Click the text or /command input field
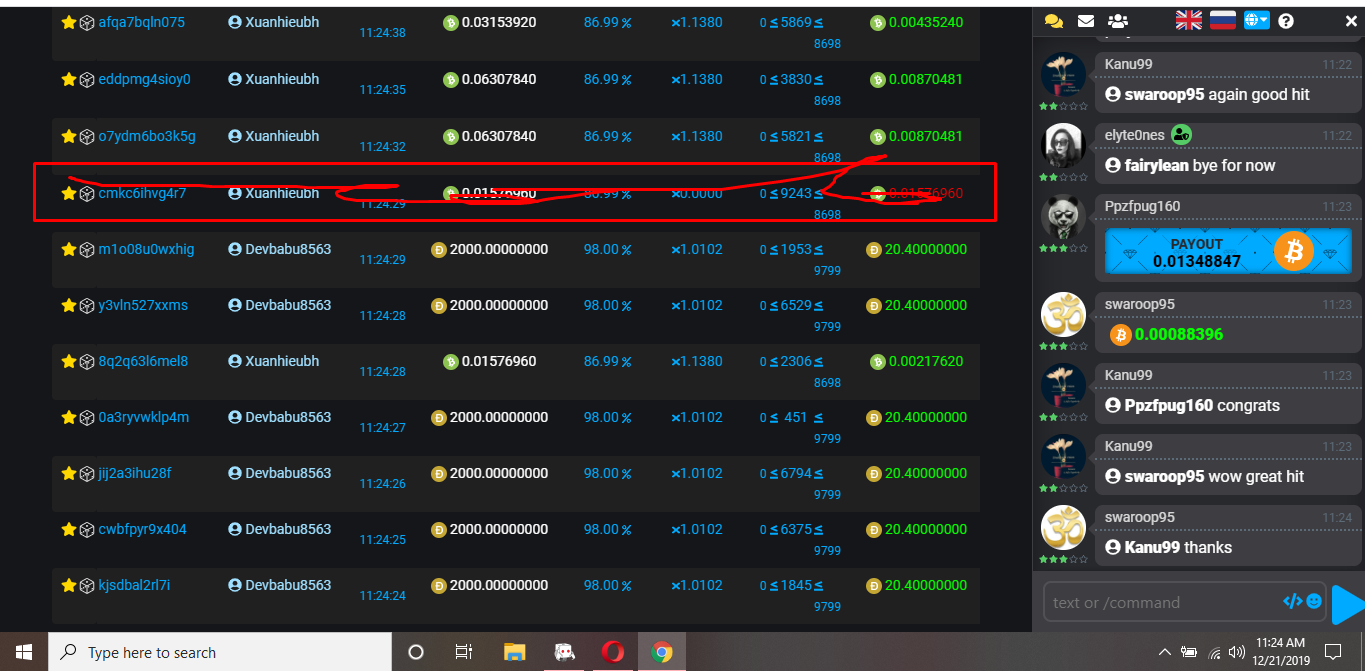Image resolution: width=1365 pixels, height=671 pixels. pos(1160,602)
